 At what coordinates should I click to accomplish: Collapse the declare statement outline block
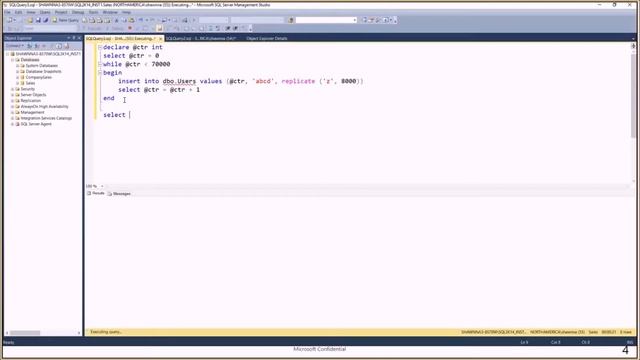pos(100,47)
